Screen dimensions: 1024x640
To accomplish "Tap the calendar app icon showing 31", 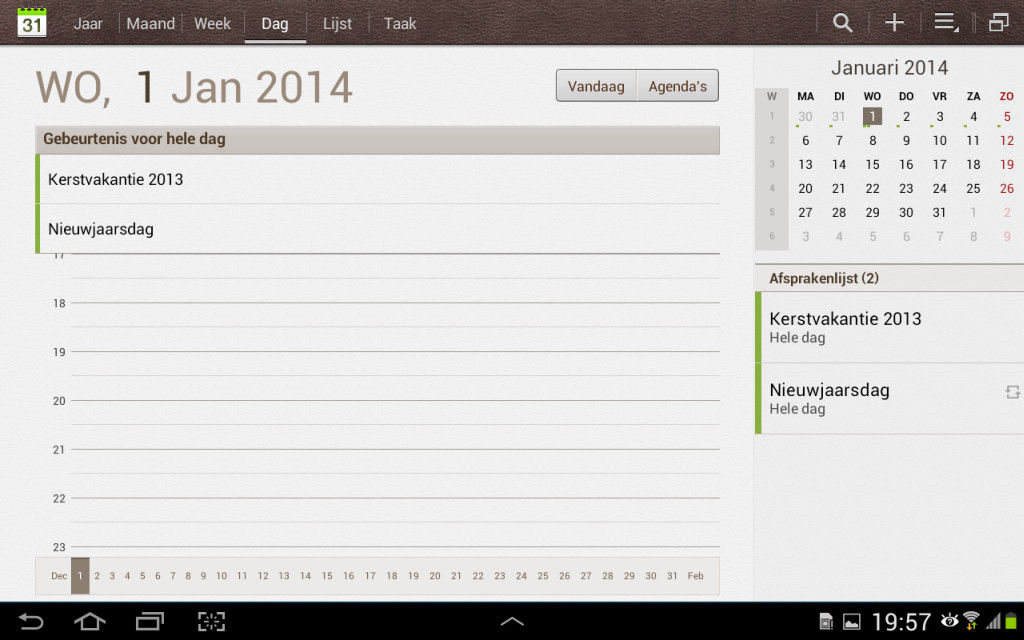I will (x=32, y=22).
